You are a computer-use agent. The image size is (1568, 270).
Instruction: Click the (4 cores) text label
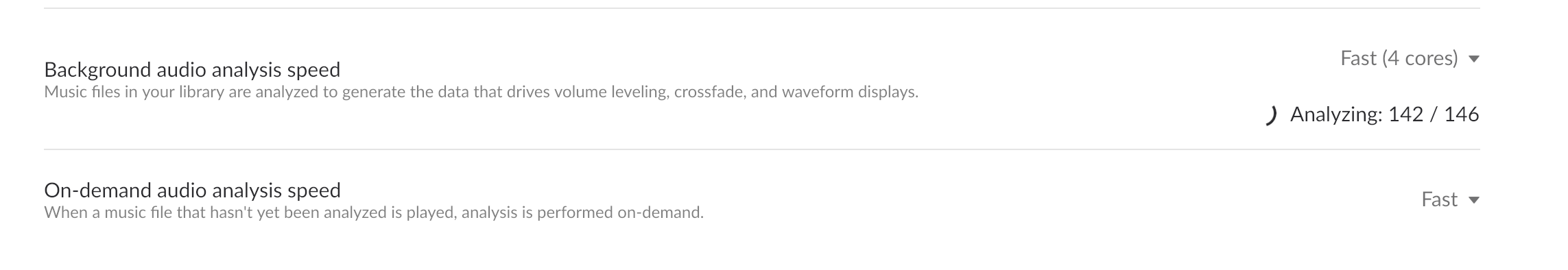pyautogui.click(x=1420, y=59)
